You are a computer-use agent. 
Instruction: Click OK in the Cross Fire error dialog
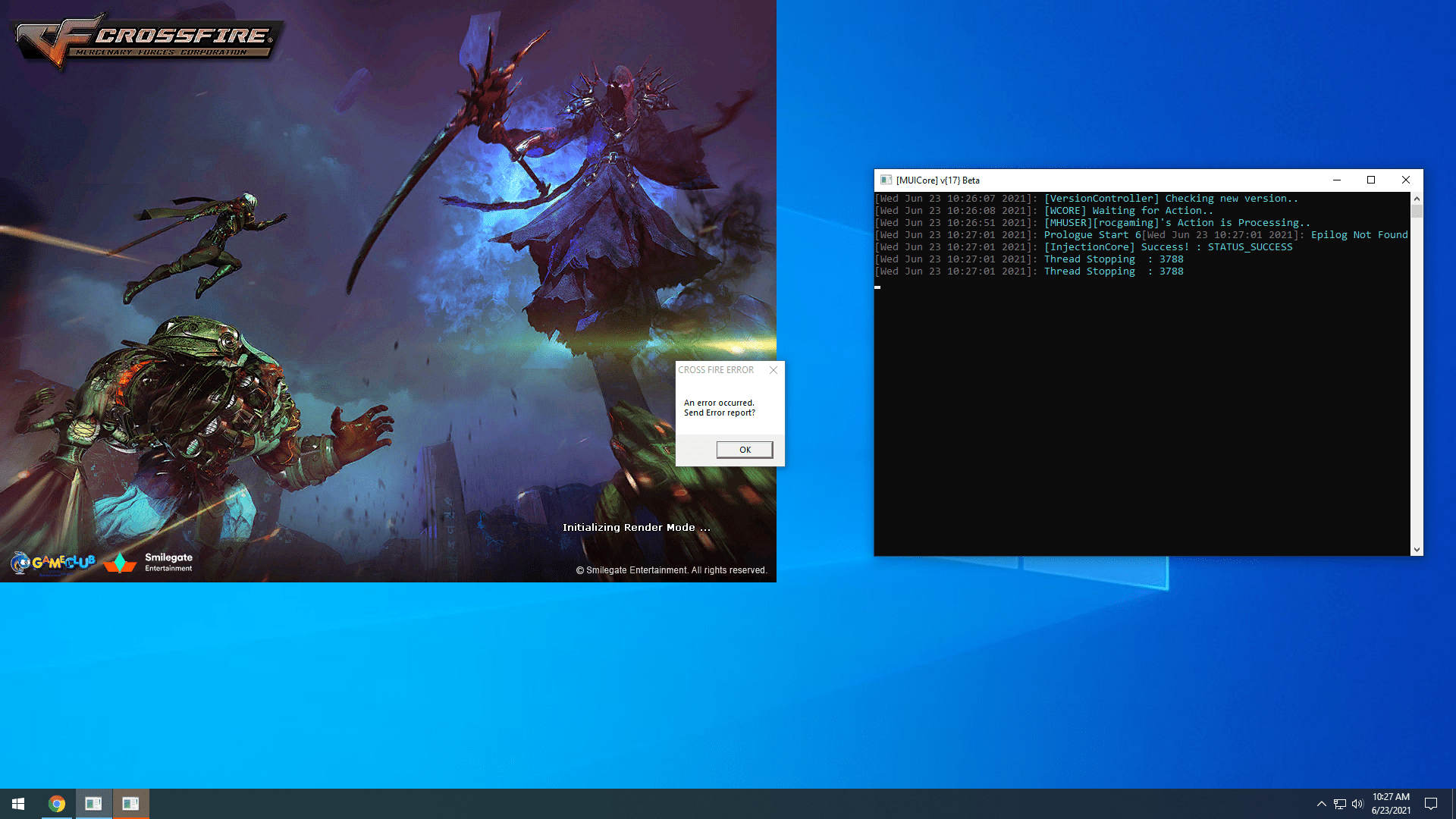(745, 450)
